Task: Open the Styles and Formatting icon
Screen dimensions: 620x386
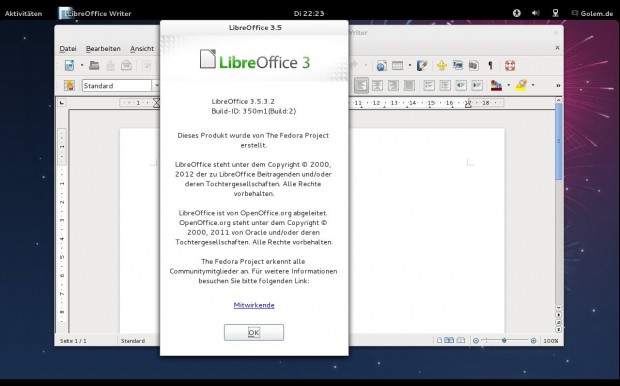Action: (69, 85)
